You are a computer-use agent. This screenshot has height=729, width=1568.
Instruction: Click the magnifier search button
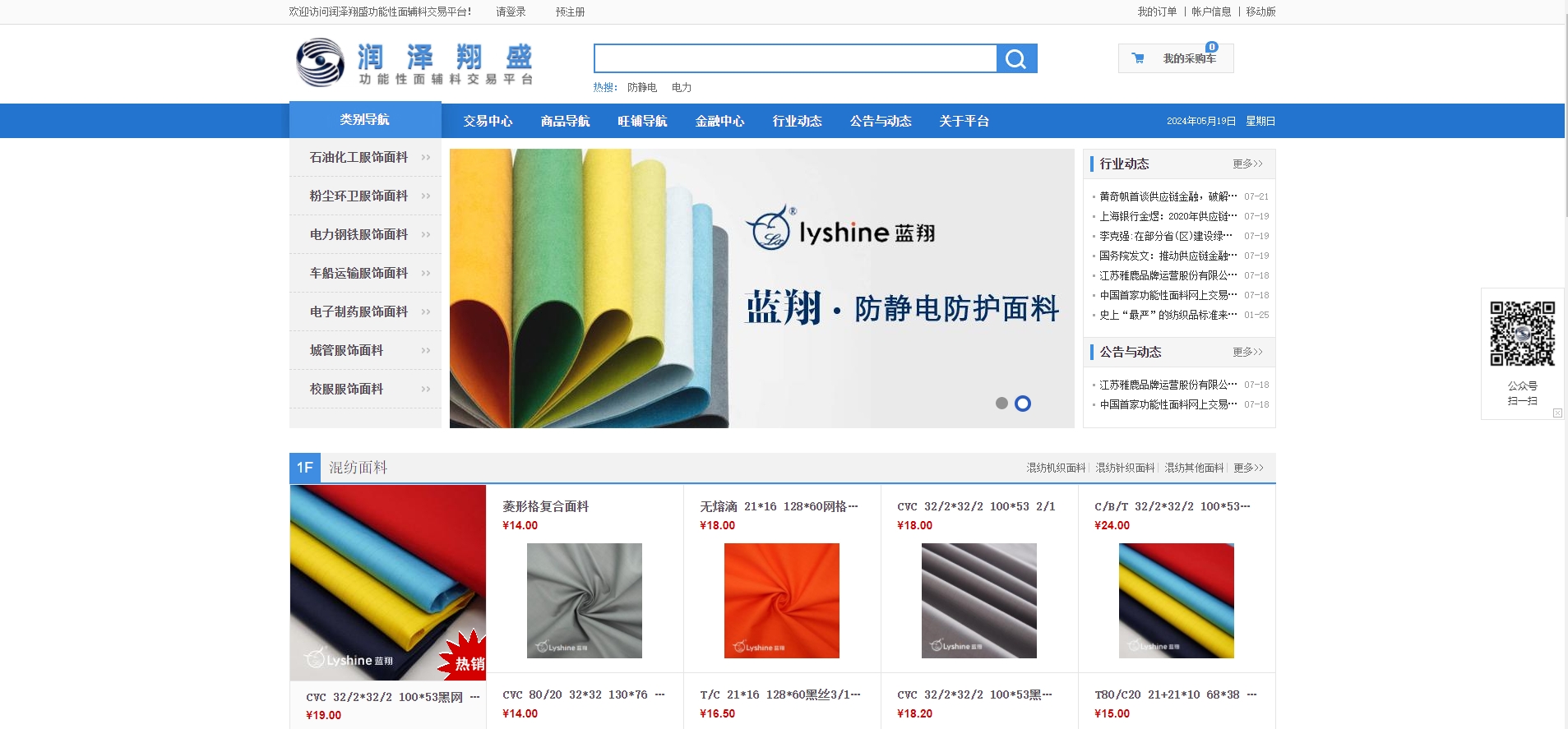coord(1016,58)
